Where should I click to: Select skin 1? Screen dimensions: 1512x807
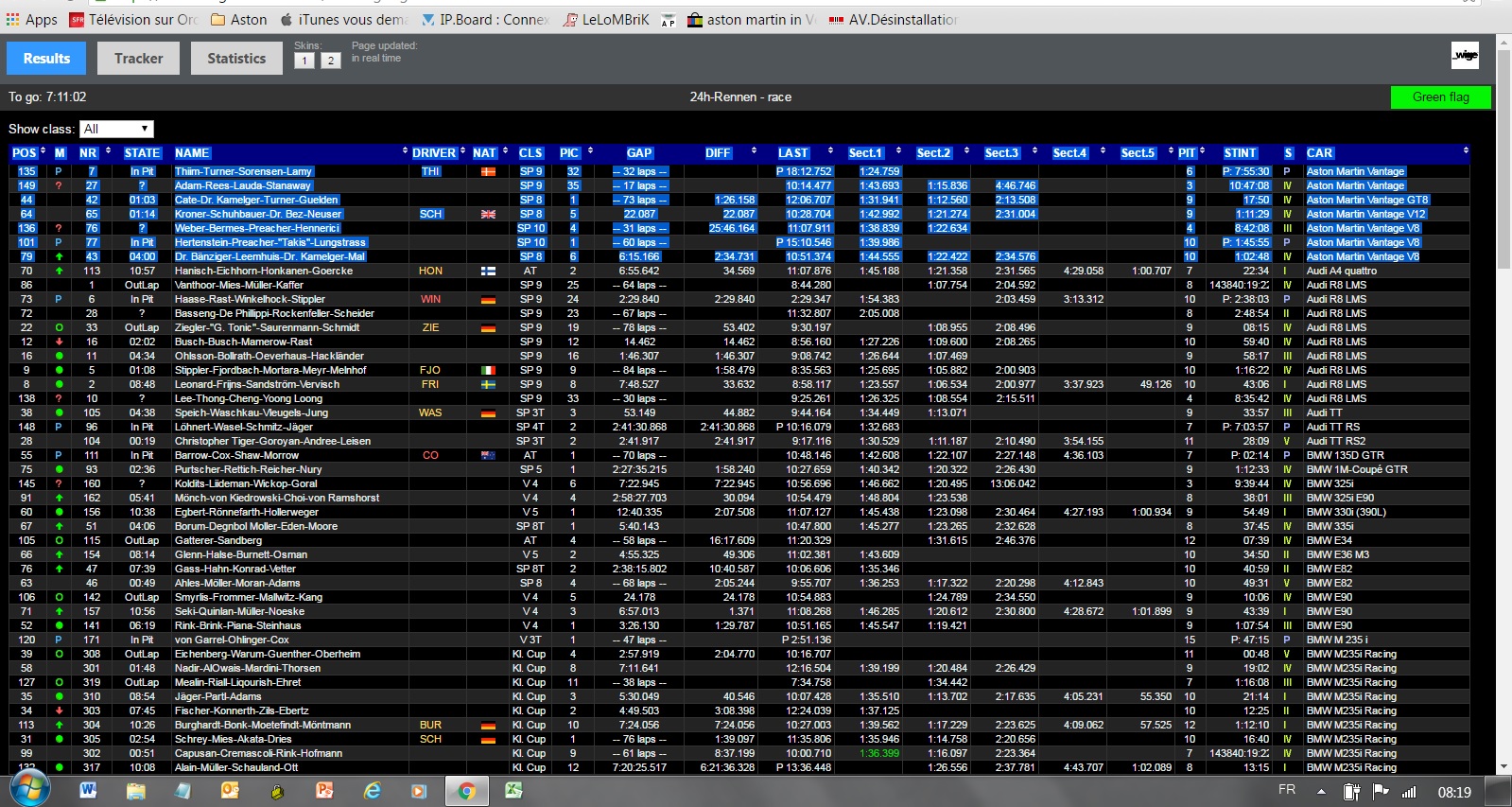(x=304, y=61)
